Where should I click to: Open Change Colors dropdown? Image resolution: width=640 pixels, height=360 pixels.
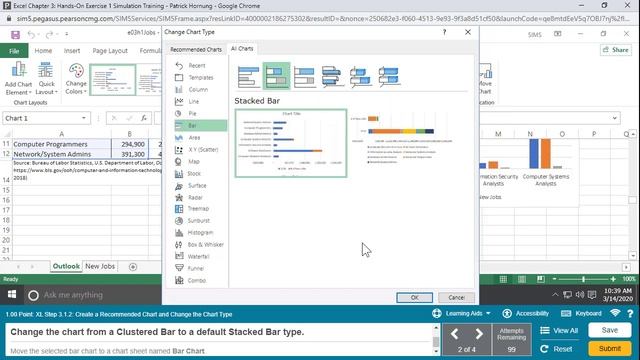[x=76, y=78]
